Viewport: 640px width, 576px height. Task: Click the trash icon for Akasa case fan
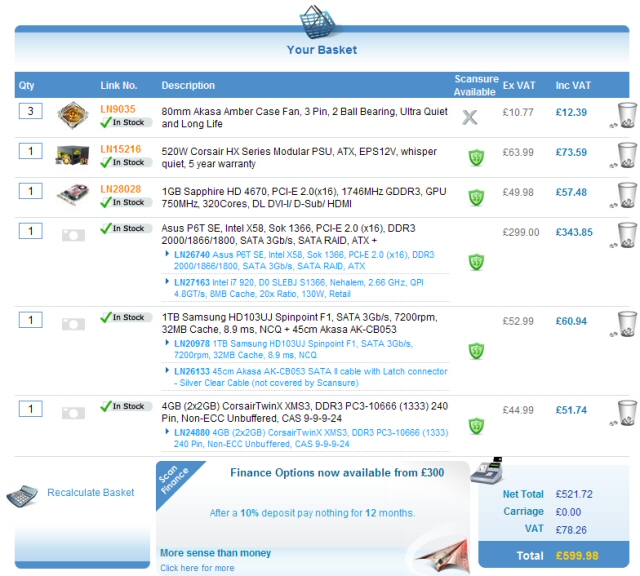[x=626, y=115]
